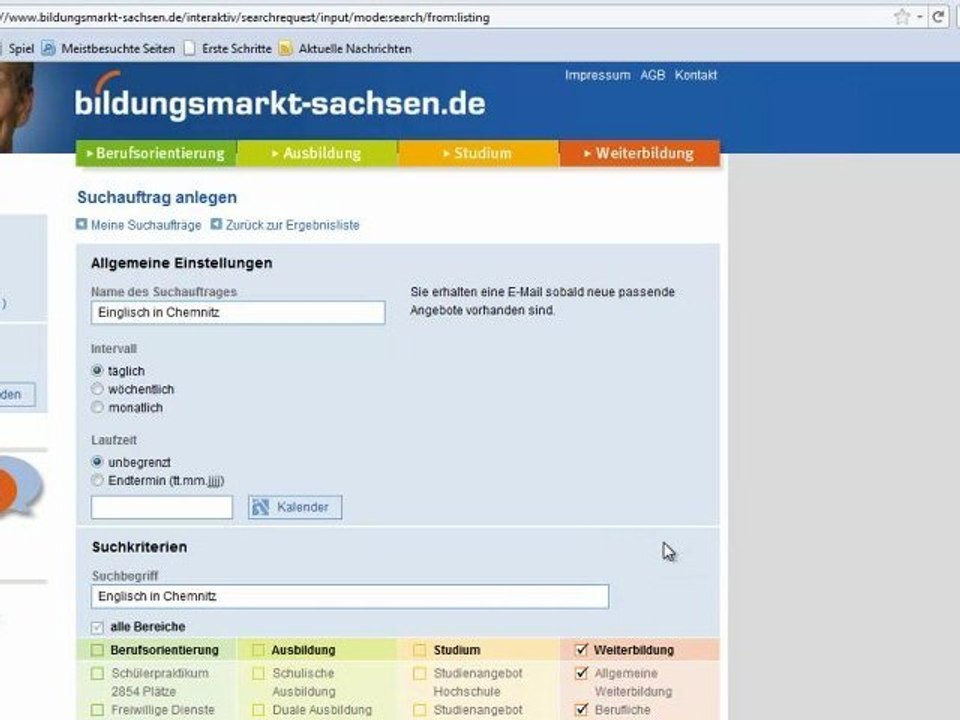
Task: Select Endtermin Laufzeit option
Action: coord(97,480)
